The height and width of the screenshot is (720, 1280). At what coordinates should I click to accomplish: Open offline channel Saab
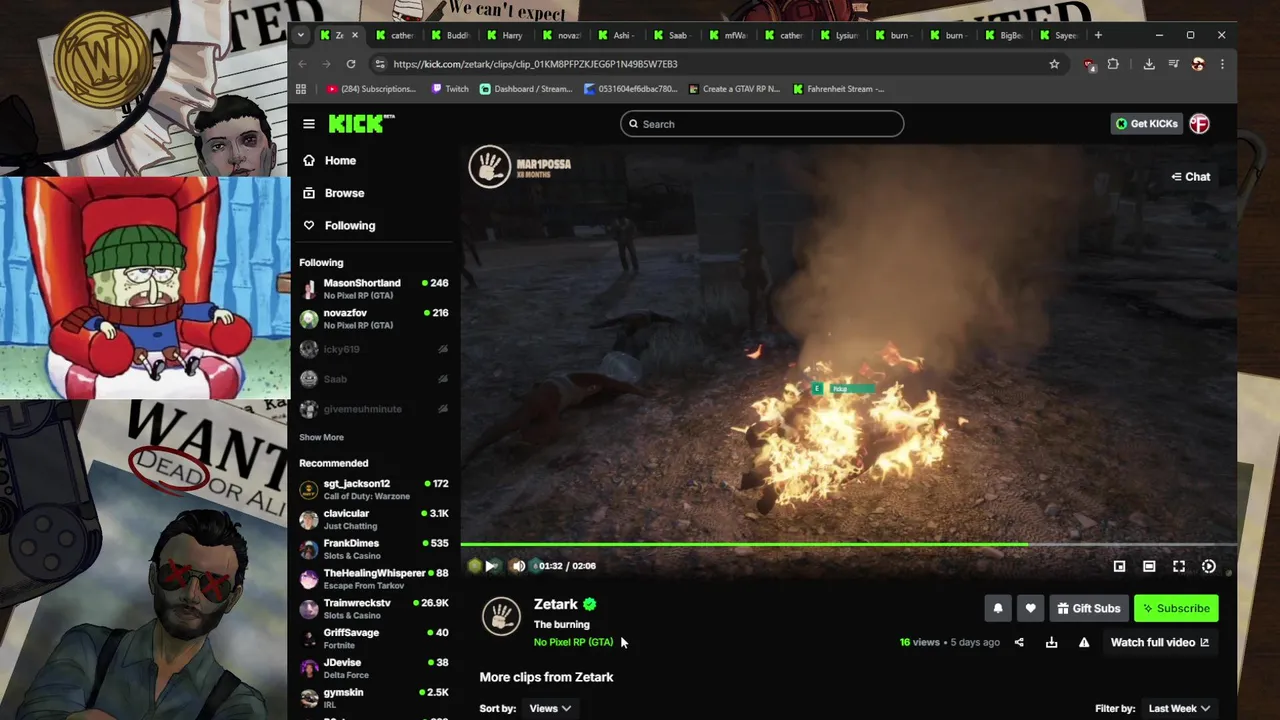point(374,379)
